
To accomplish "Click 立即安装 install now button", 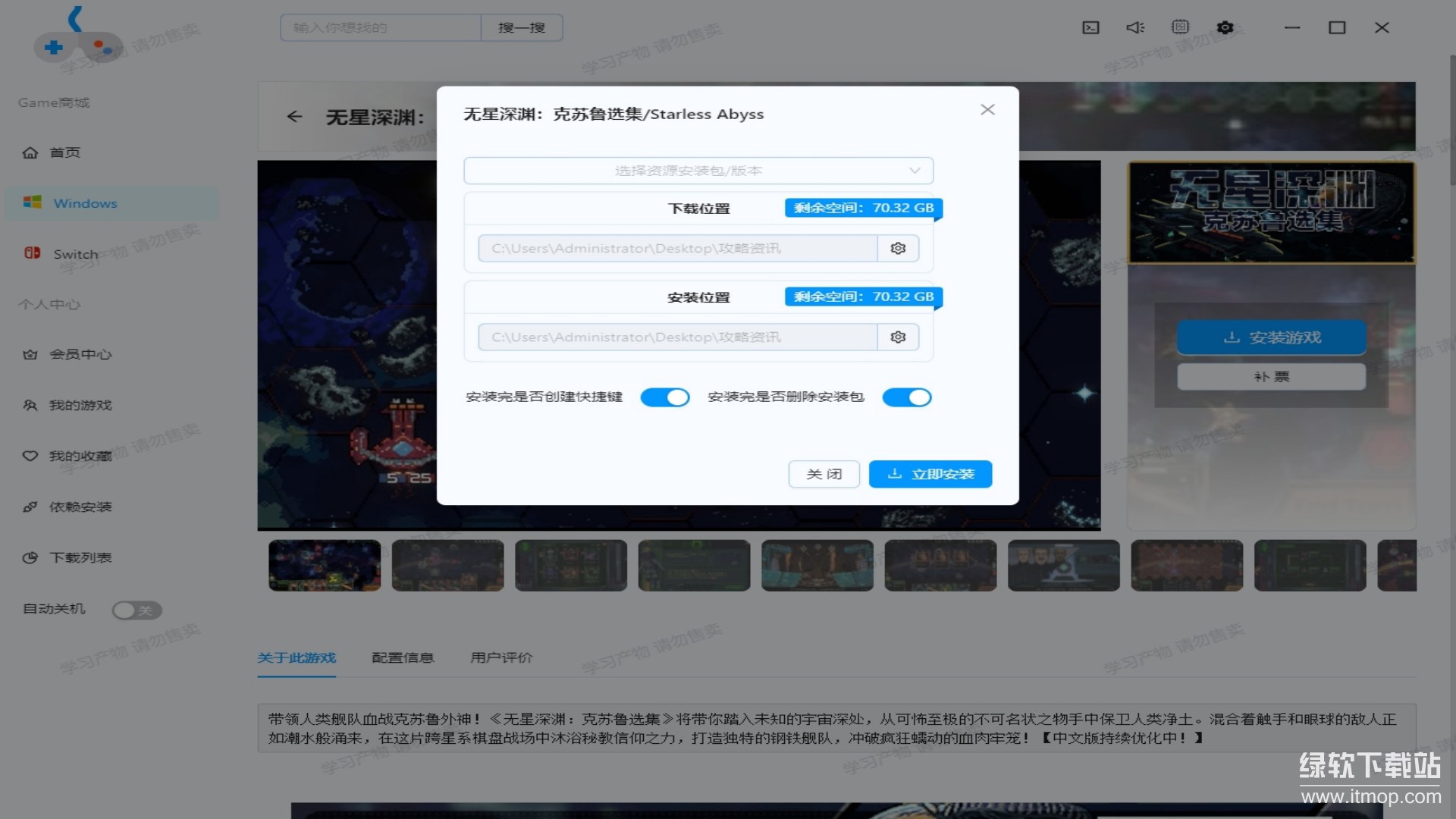I will click(x=930, y=474).
